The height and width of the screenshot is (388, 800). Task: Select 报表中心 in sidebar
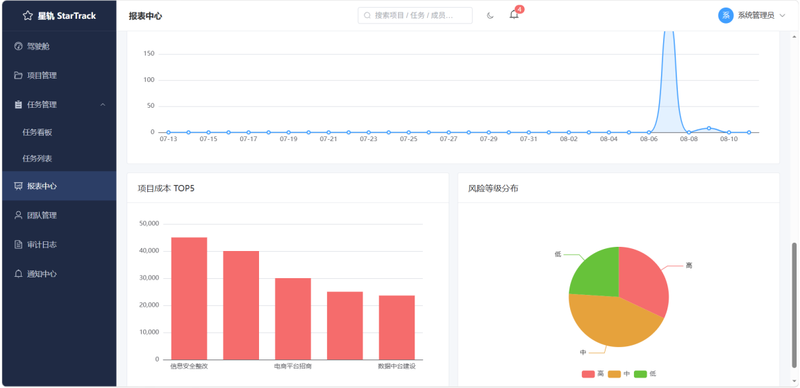59,186
